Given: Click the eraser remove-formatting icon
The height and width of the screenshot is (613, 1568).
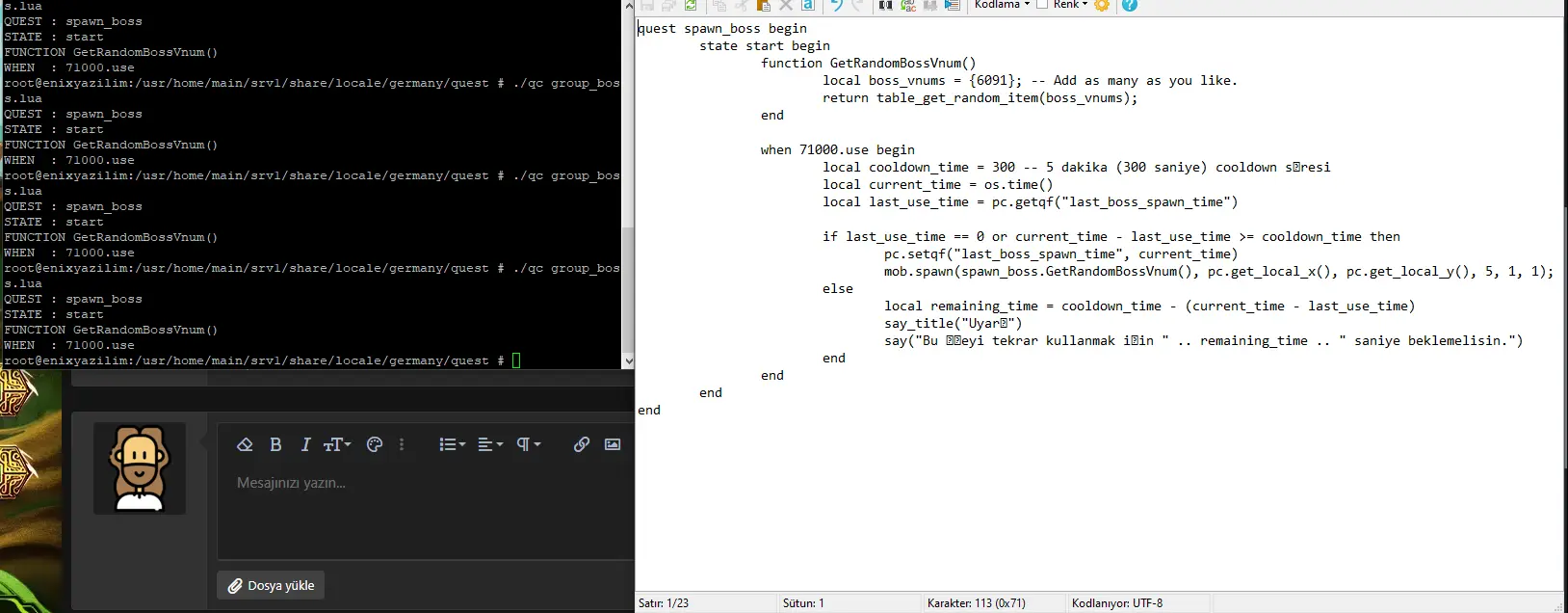Looking at the screenshot, I should point(245,444).
